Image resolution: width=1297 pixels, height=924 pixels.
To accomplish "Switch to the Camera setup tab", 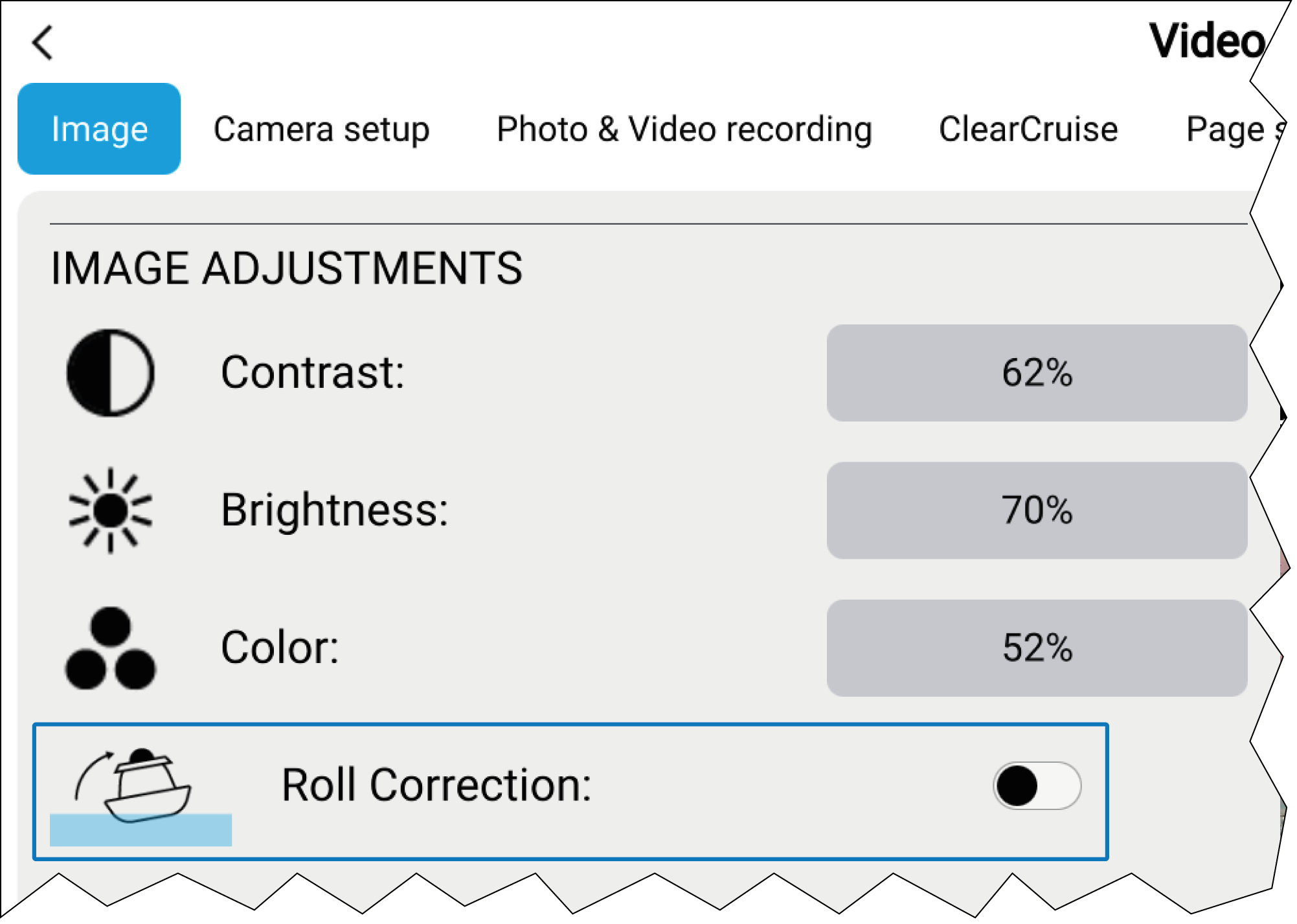I will pos(321,129).
